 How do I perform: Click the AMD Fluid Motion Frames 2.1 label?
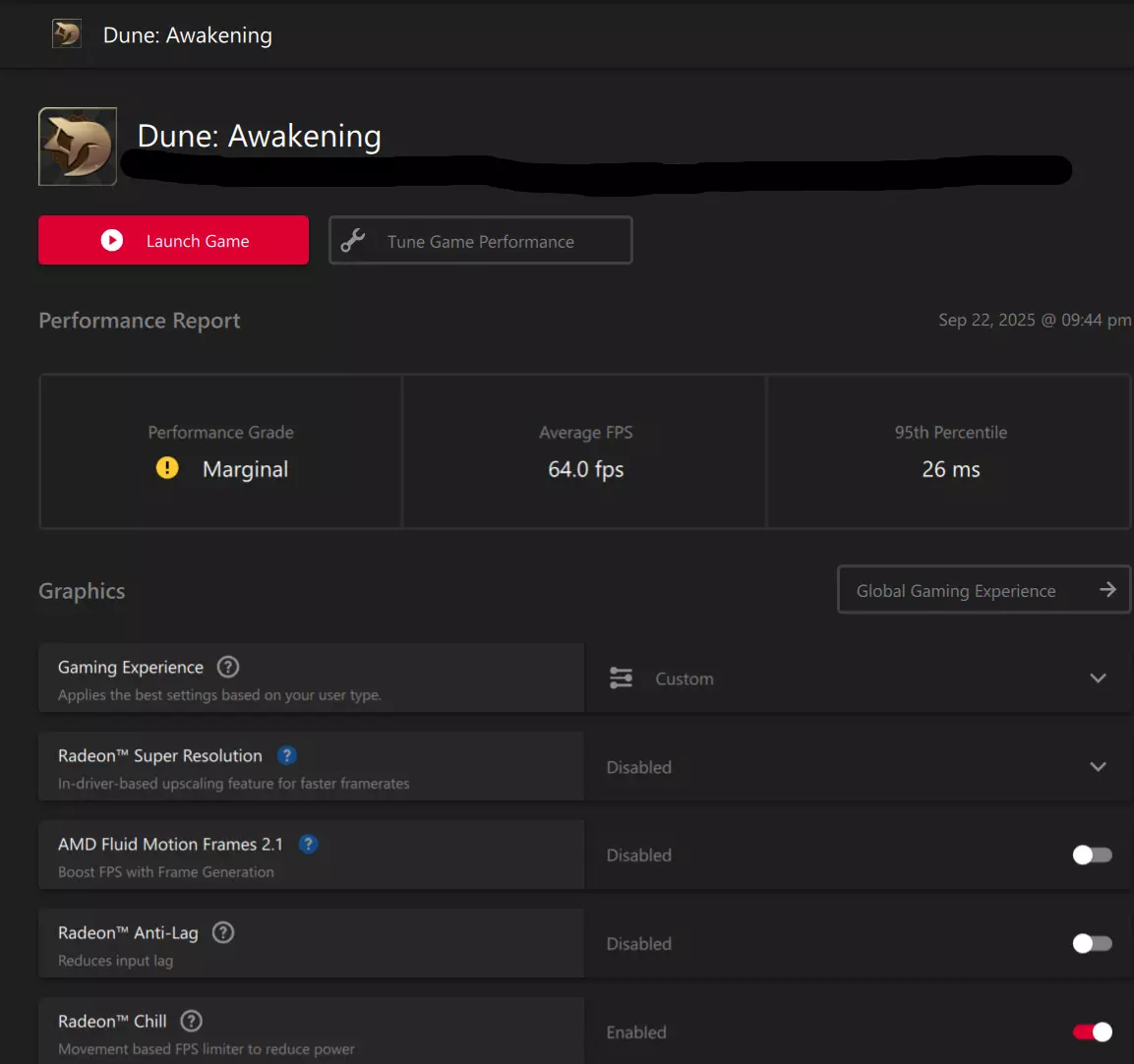click(171, 844)
